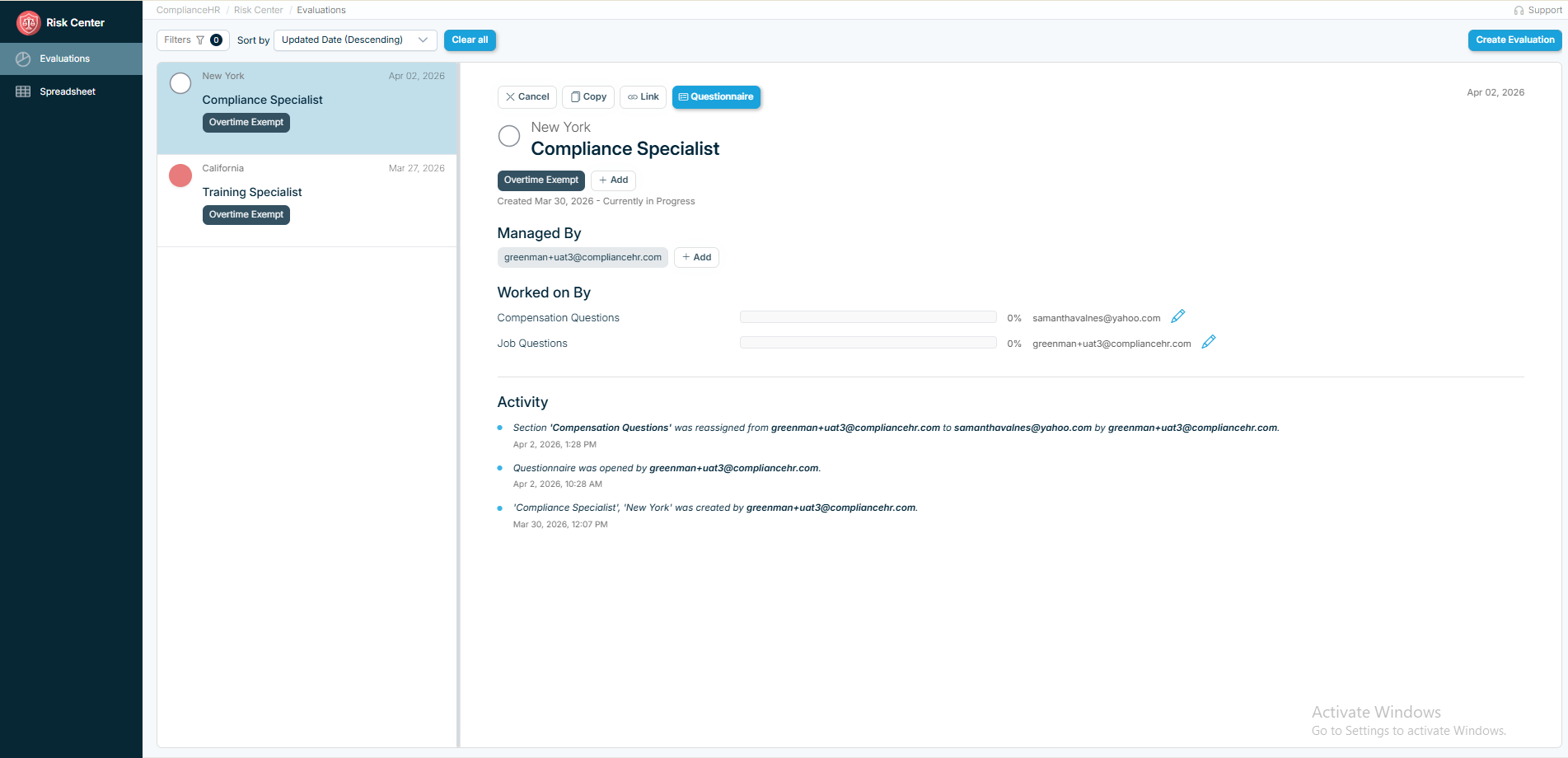Add a tag next to Overtime Exempt

[x=613, y=180]
